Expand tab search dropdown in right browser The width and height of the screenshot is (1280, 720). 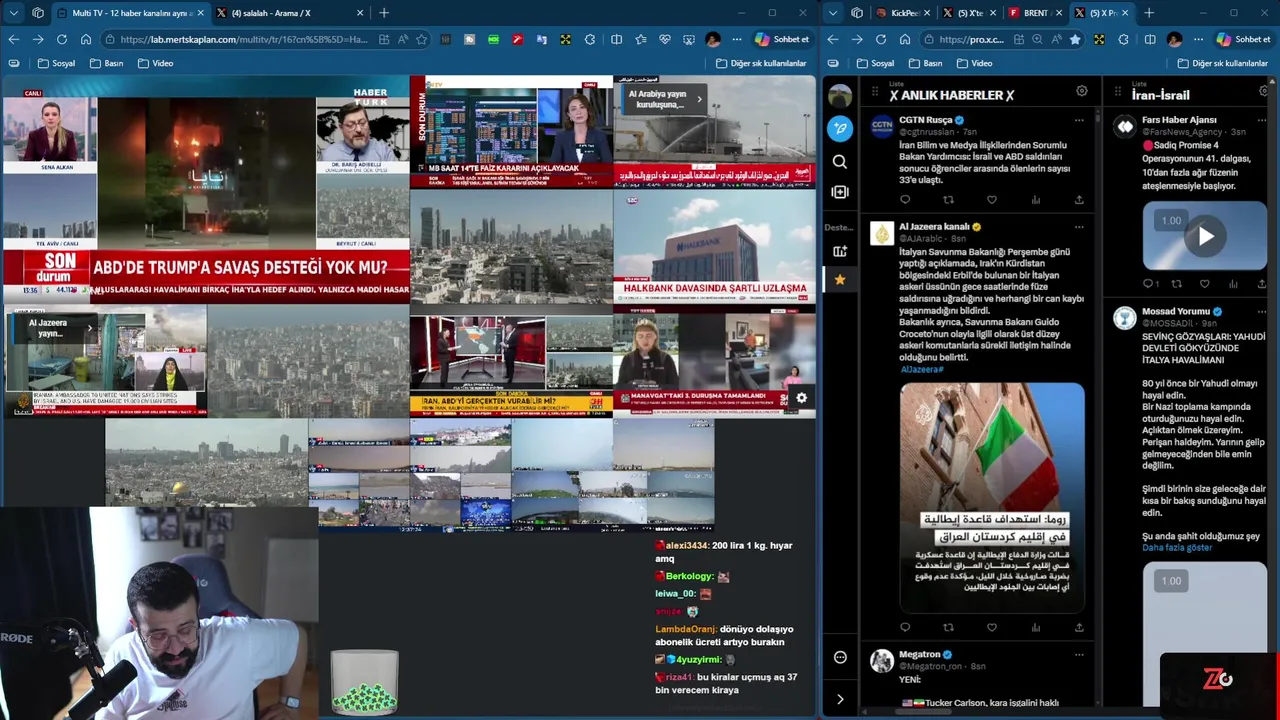click(x=833, y=13)
